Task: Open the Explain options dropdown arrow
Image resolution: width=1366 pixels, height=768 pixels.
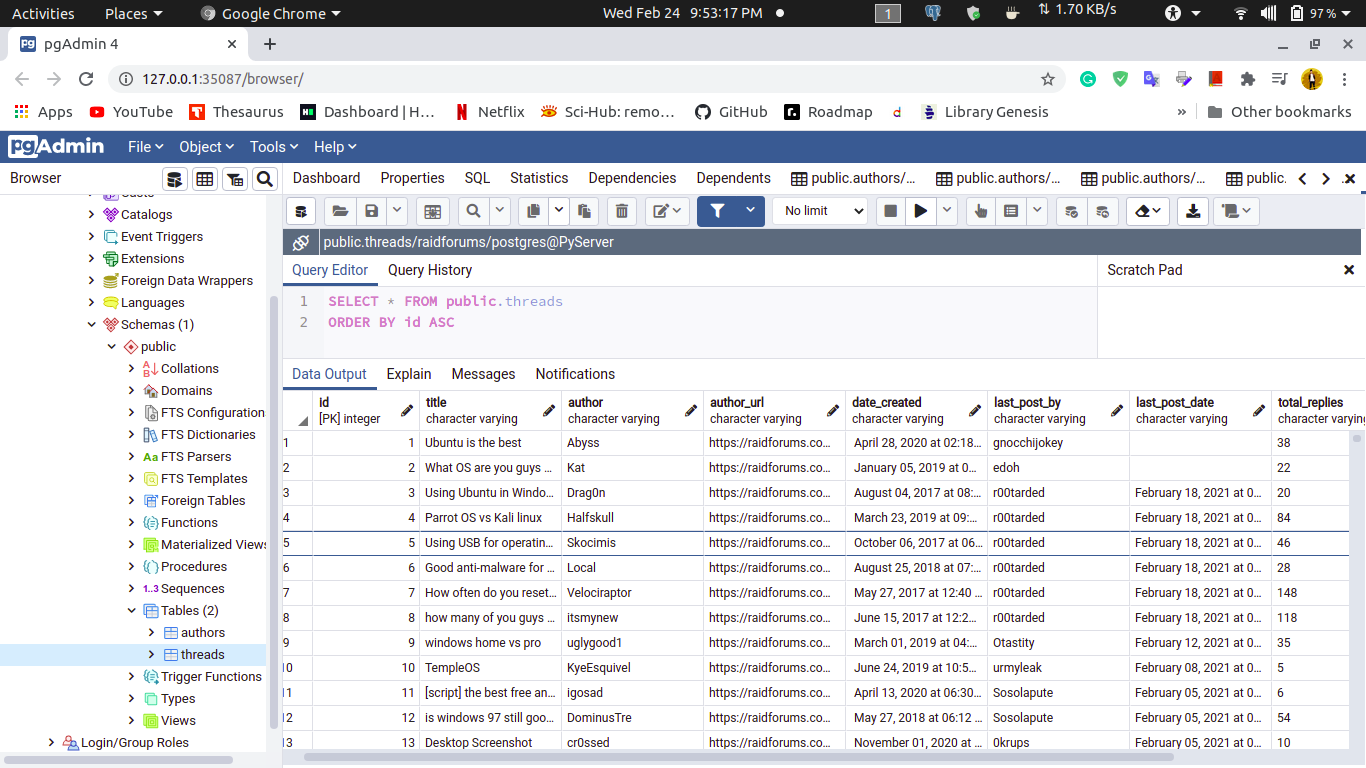Action: pos(1038,211)
